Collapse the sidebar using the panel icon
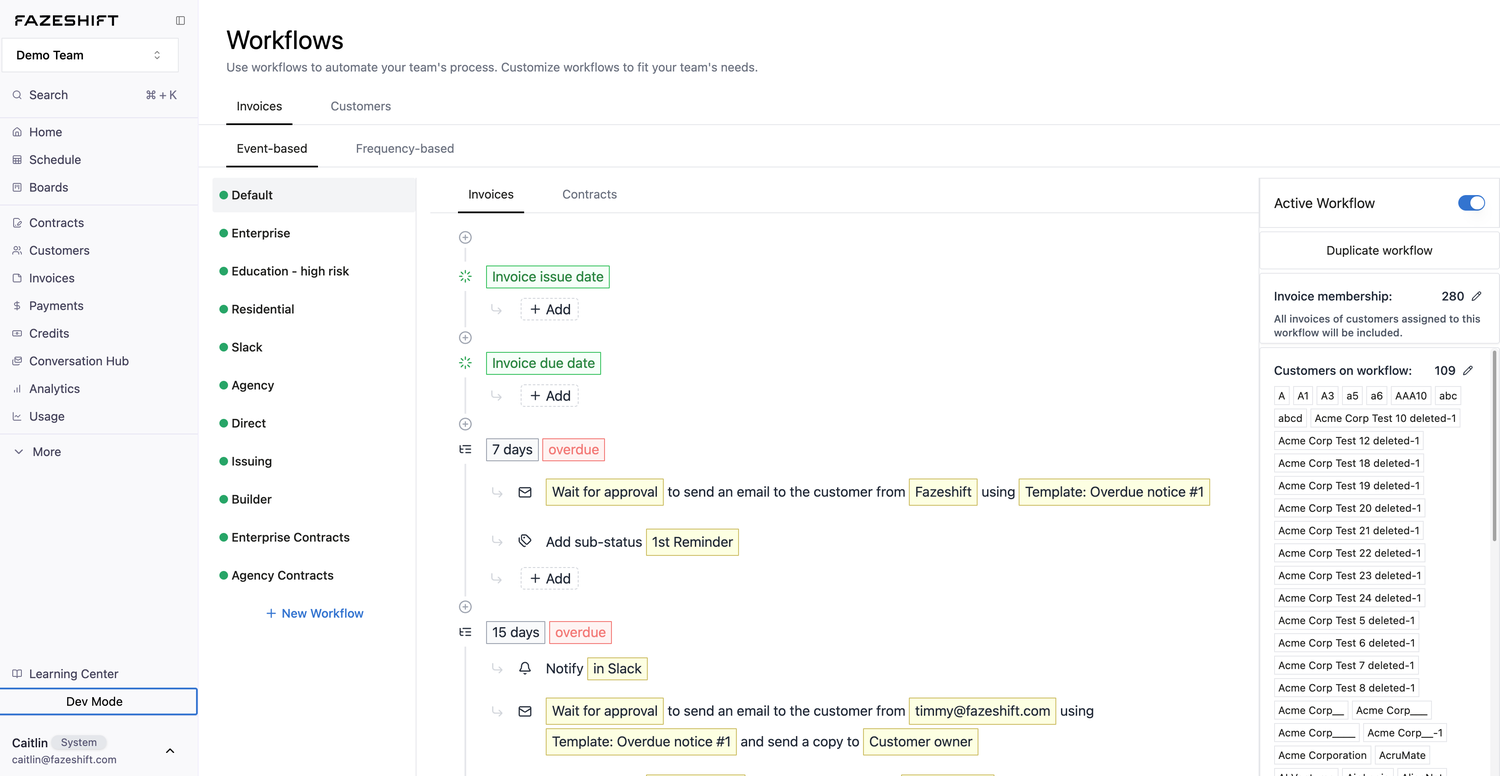The height and width of the screenshot is (776, 1500). pyautogui.click(x=180, y=20)
